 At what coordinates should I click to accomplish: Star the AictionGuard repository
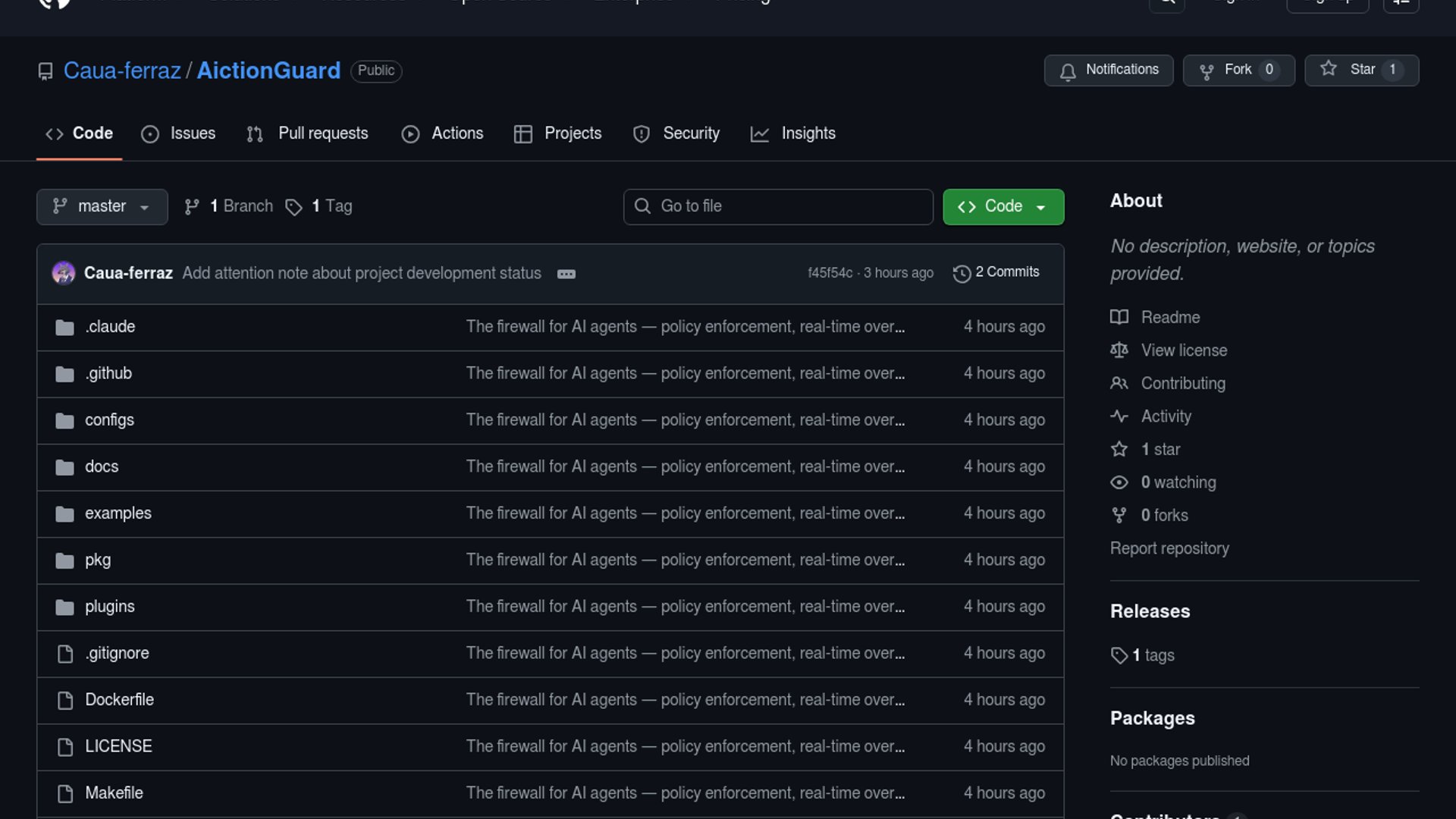1361,70
